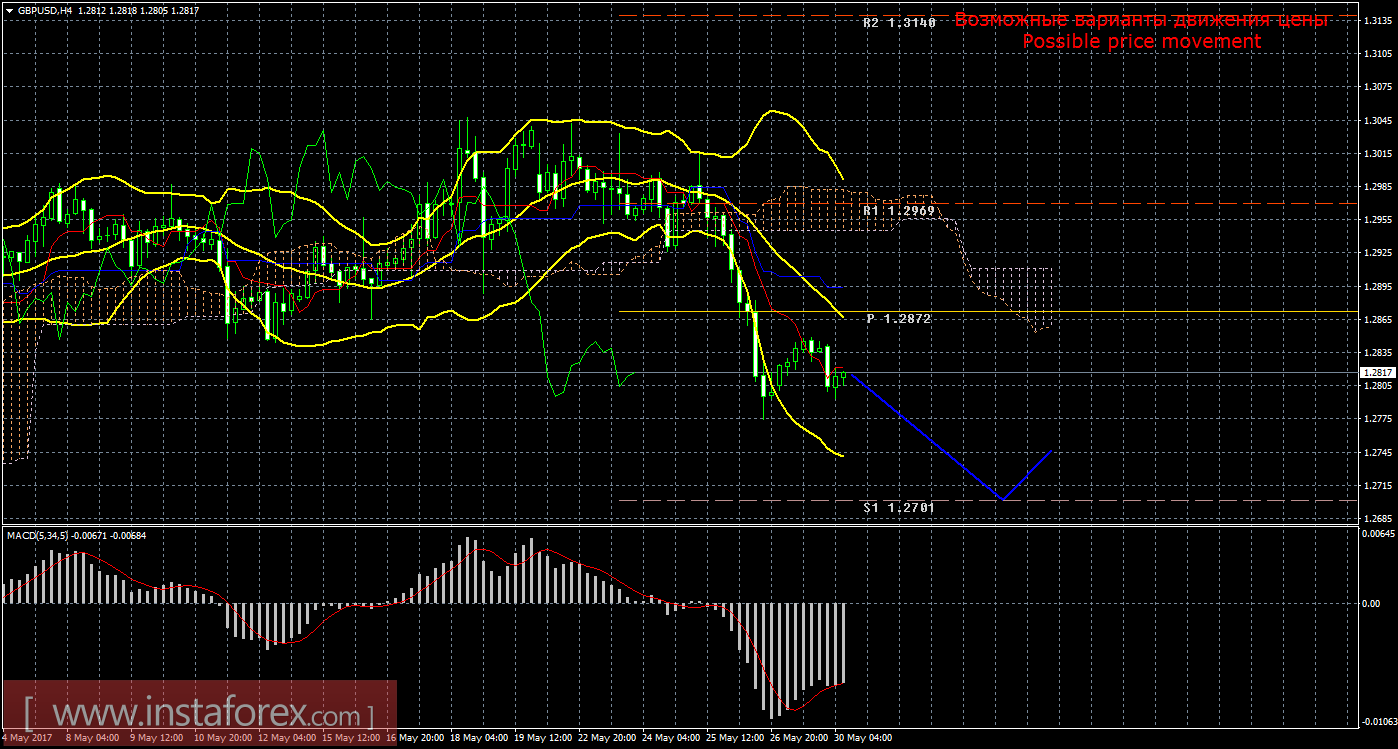Click the '22 May 20:00' time axis label
Viewport: 1398px width, 749px height.
pos(608,738)
